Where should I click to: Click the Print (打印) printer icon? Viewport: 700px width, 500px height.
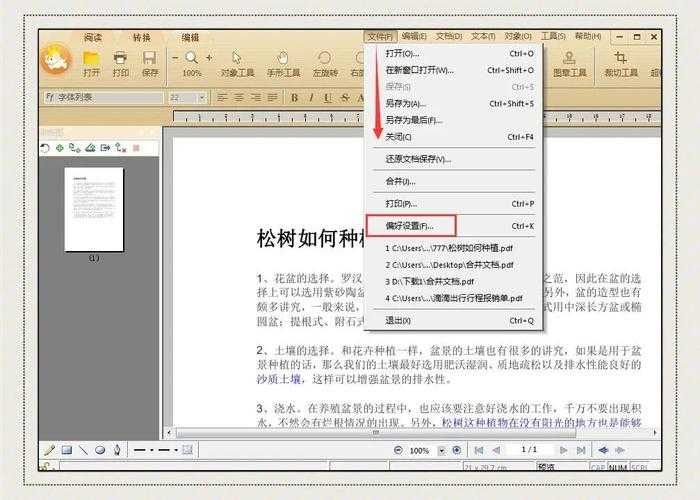(120, 58)
